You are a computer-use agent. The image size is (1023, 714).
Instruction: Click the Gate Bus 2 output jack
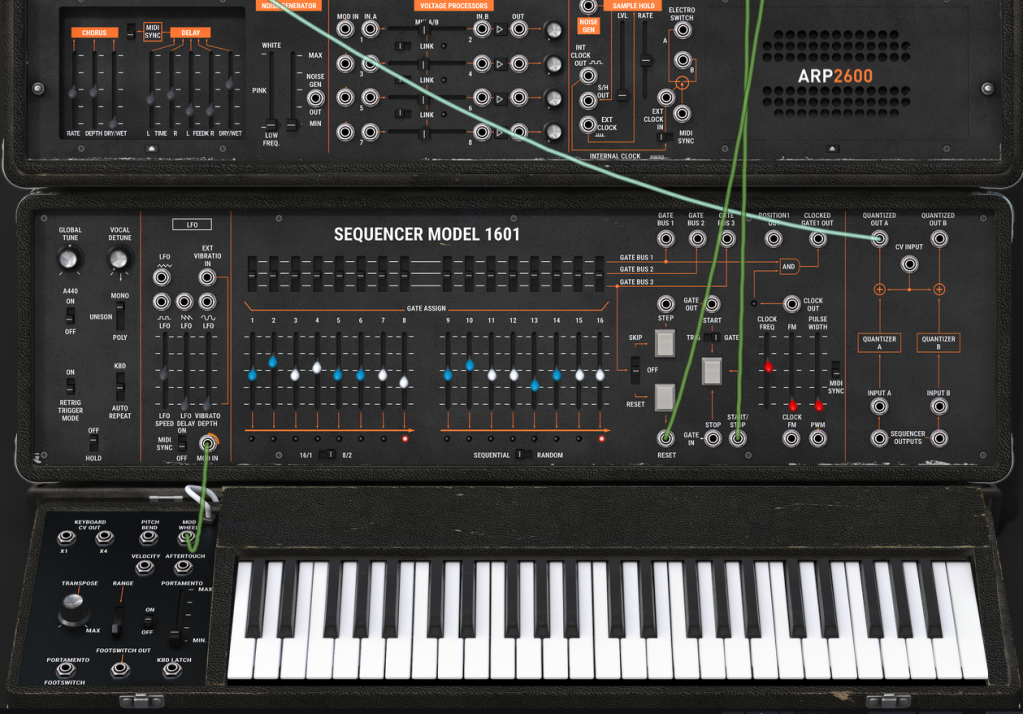697,239
